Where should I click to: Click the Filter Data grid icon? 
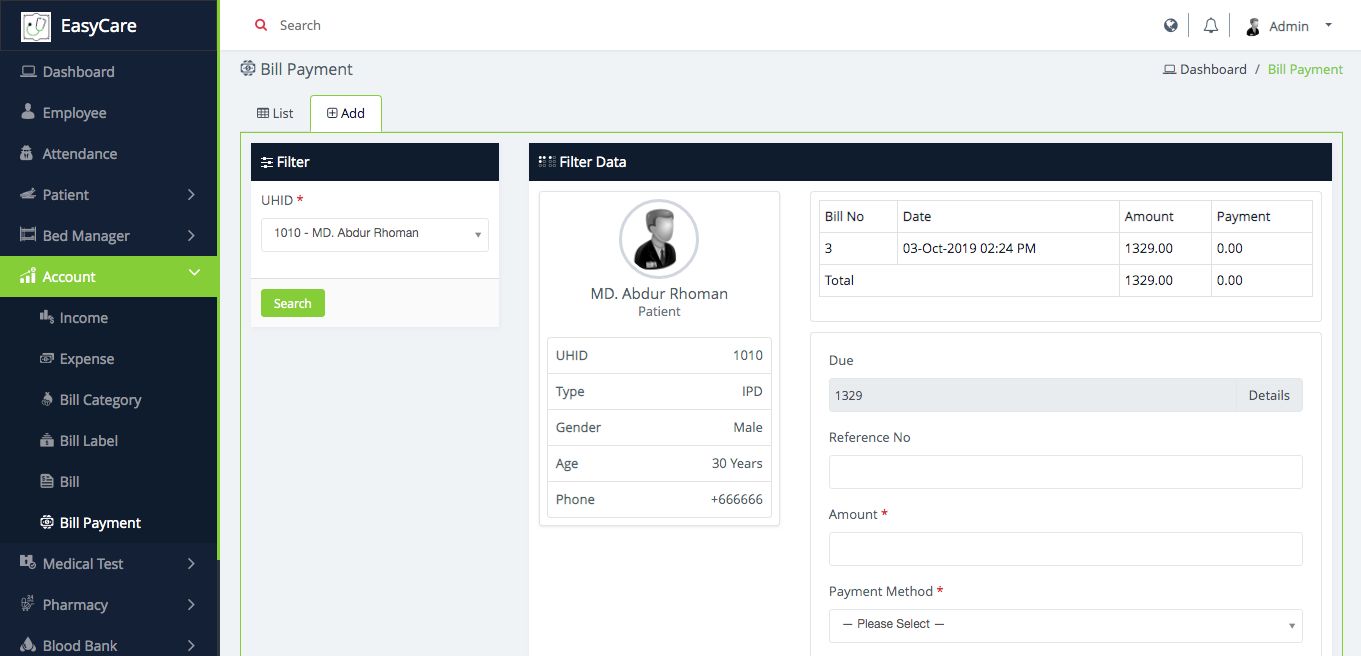pyautogui.click(x=547, y=161)
